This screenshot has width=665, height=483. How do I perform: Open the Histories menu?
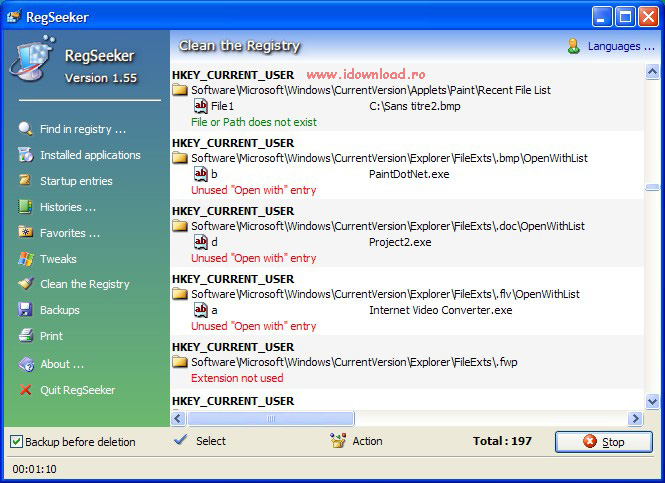tap(68, 207)
